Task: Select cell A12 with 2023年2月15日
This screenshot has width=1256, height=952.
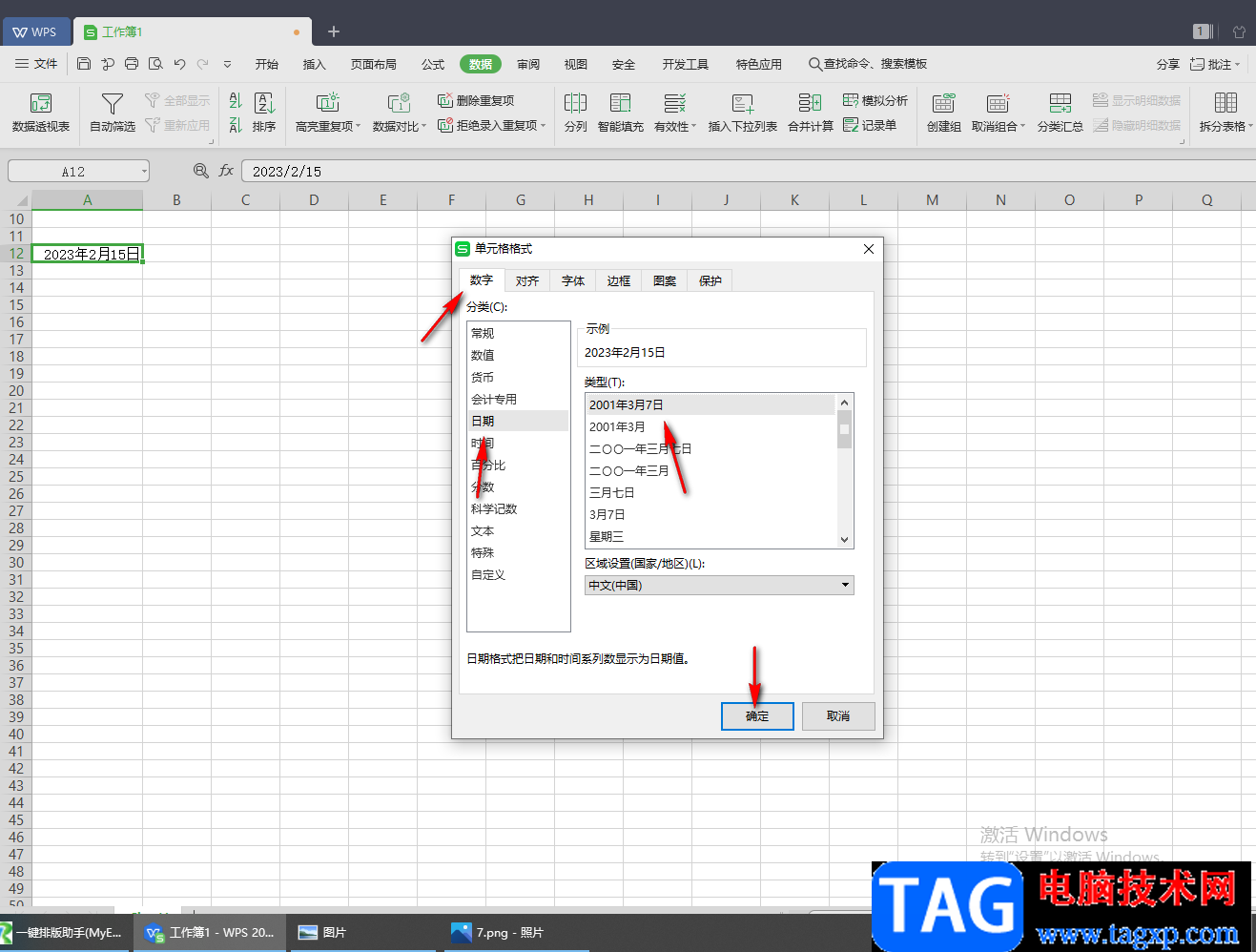Action: (x=87, y=254)
